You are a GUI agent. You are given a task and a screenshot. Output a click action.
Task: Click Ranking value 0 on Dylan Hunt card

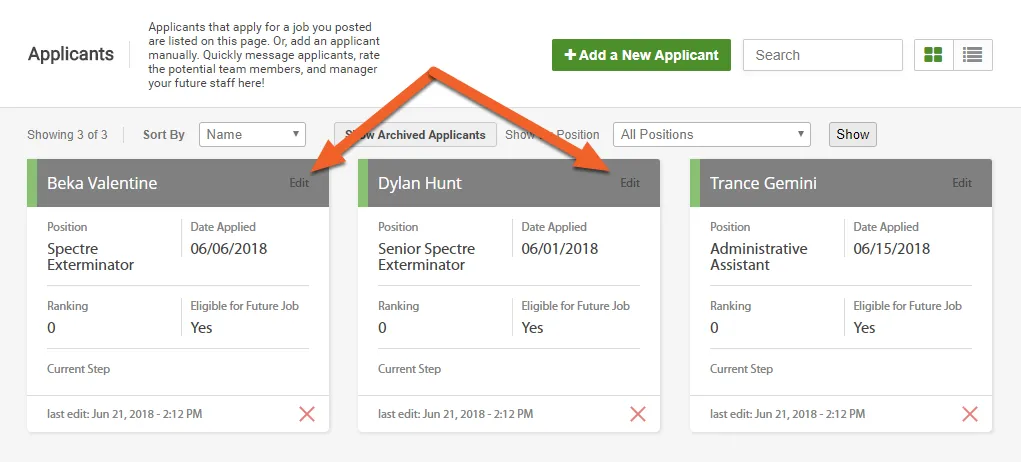coord(382,327)
